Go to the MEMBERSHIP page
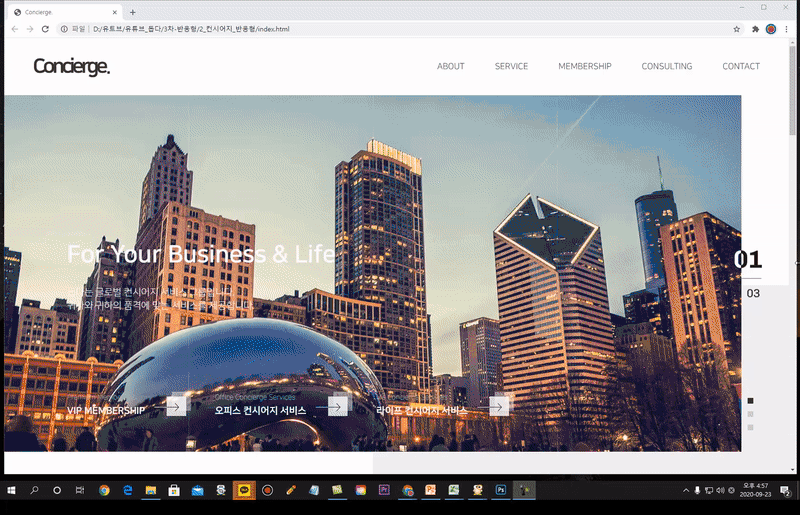Viewport: 800px width, 515px height. point(585,66)
